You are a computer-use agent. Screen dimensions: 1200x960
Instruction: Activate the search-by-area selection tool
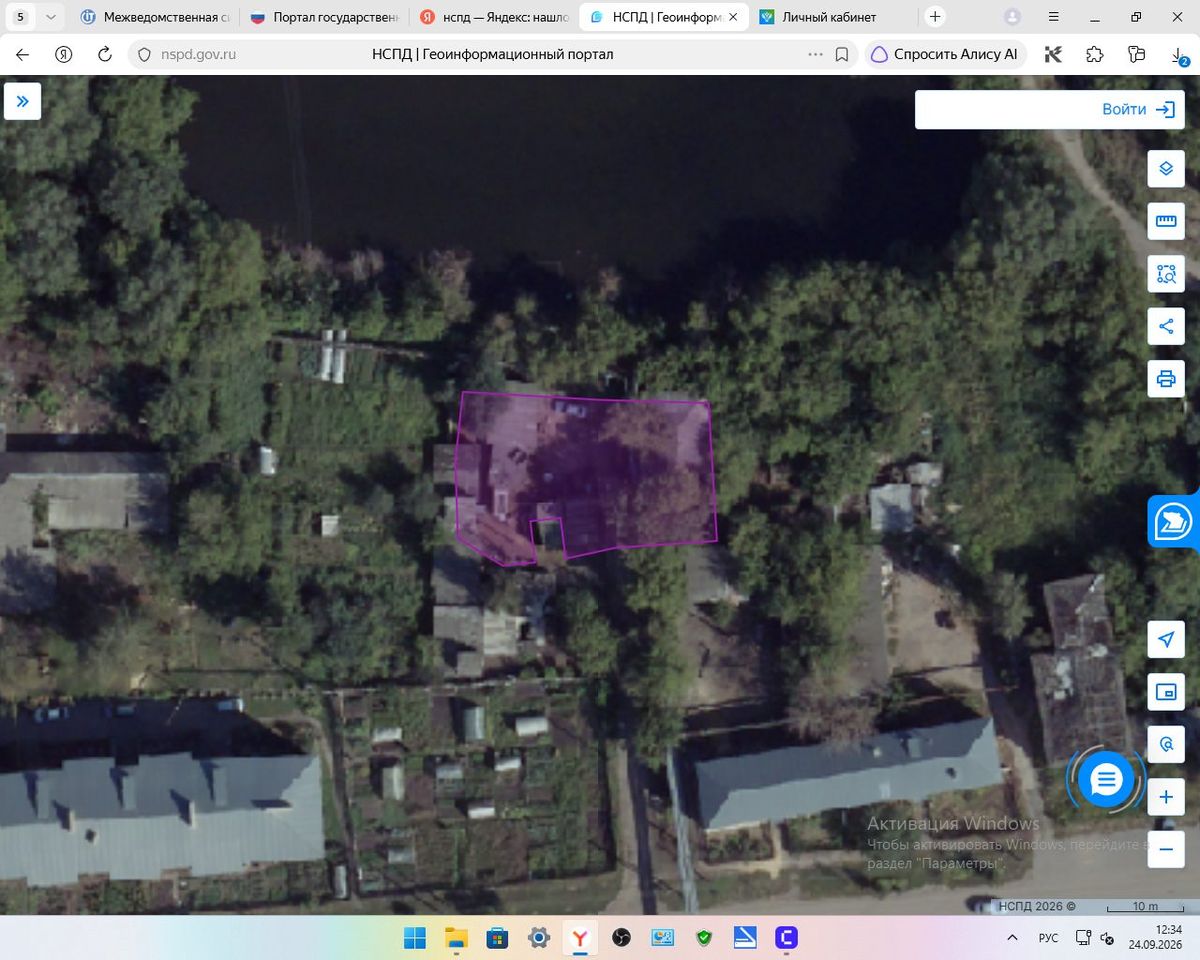tap(1166, 273)
